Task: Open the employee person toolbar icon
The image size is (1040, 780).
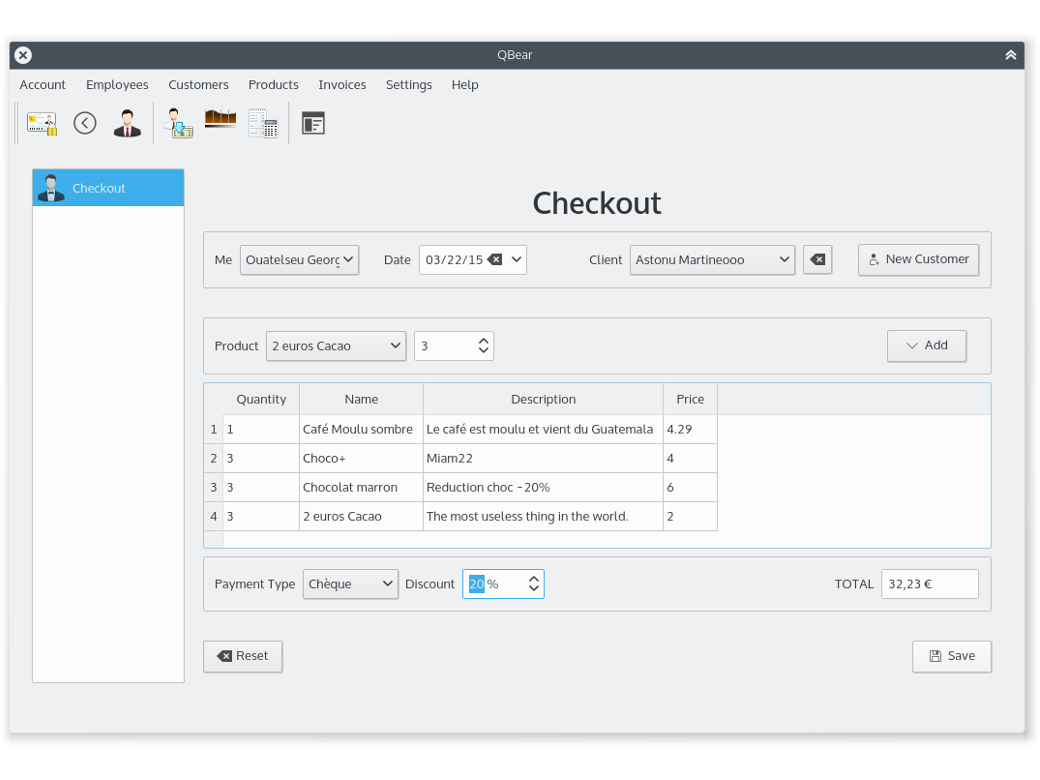Action: (127, 122)
